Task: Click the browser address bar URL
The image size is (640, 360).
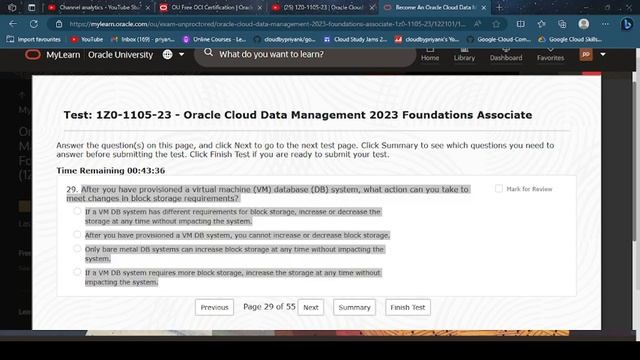Action: tap(267, 24)
